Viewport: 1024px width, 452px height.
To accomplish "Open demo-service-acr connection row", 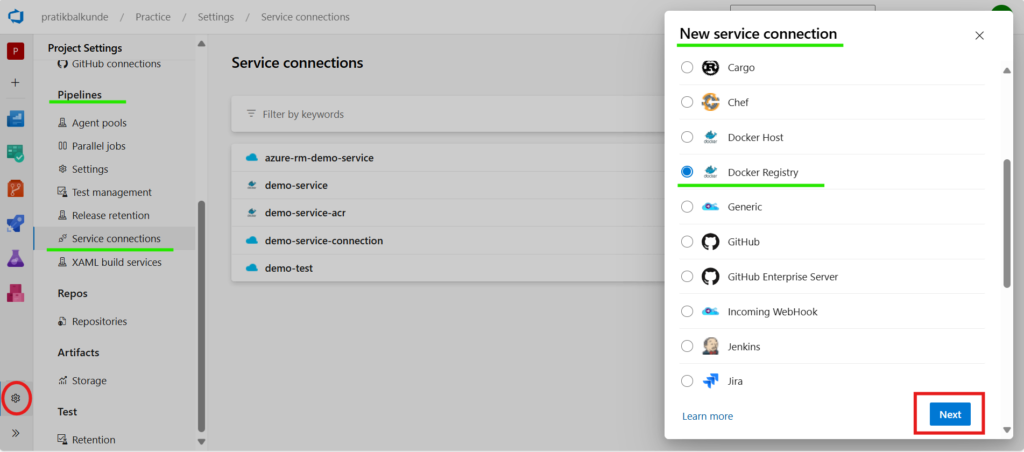I will click(448, 213).
